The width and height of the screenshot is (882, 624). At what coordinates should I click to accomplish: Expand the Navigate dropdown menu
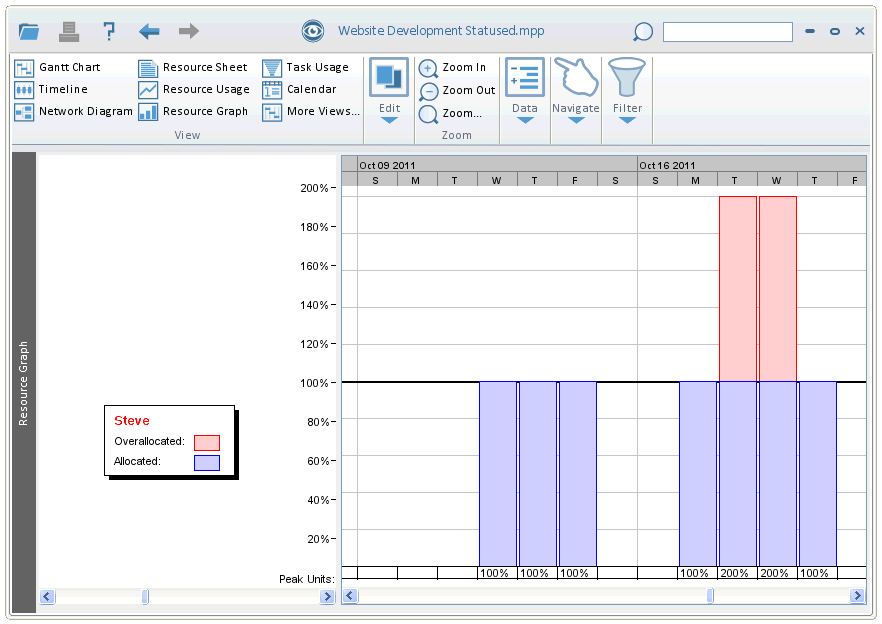pos(575,121)
